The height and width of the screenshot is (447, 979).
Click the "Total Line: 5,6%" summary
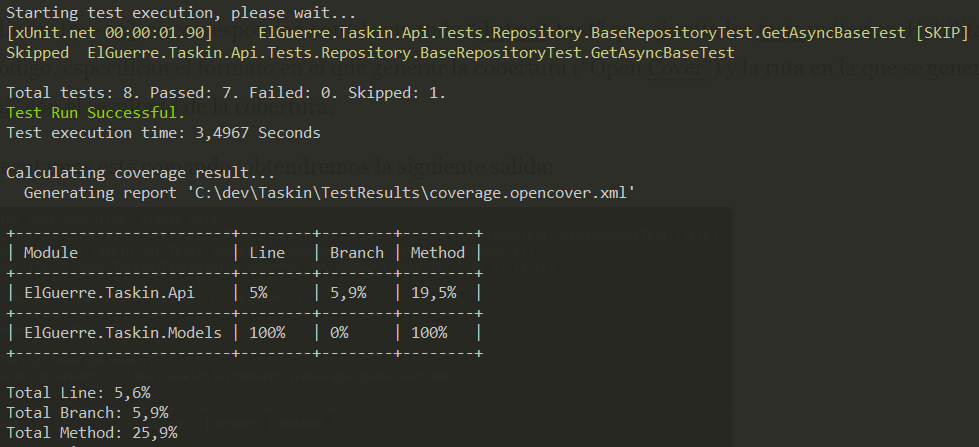[78, 393]
